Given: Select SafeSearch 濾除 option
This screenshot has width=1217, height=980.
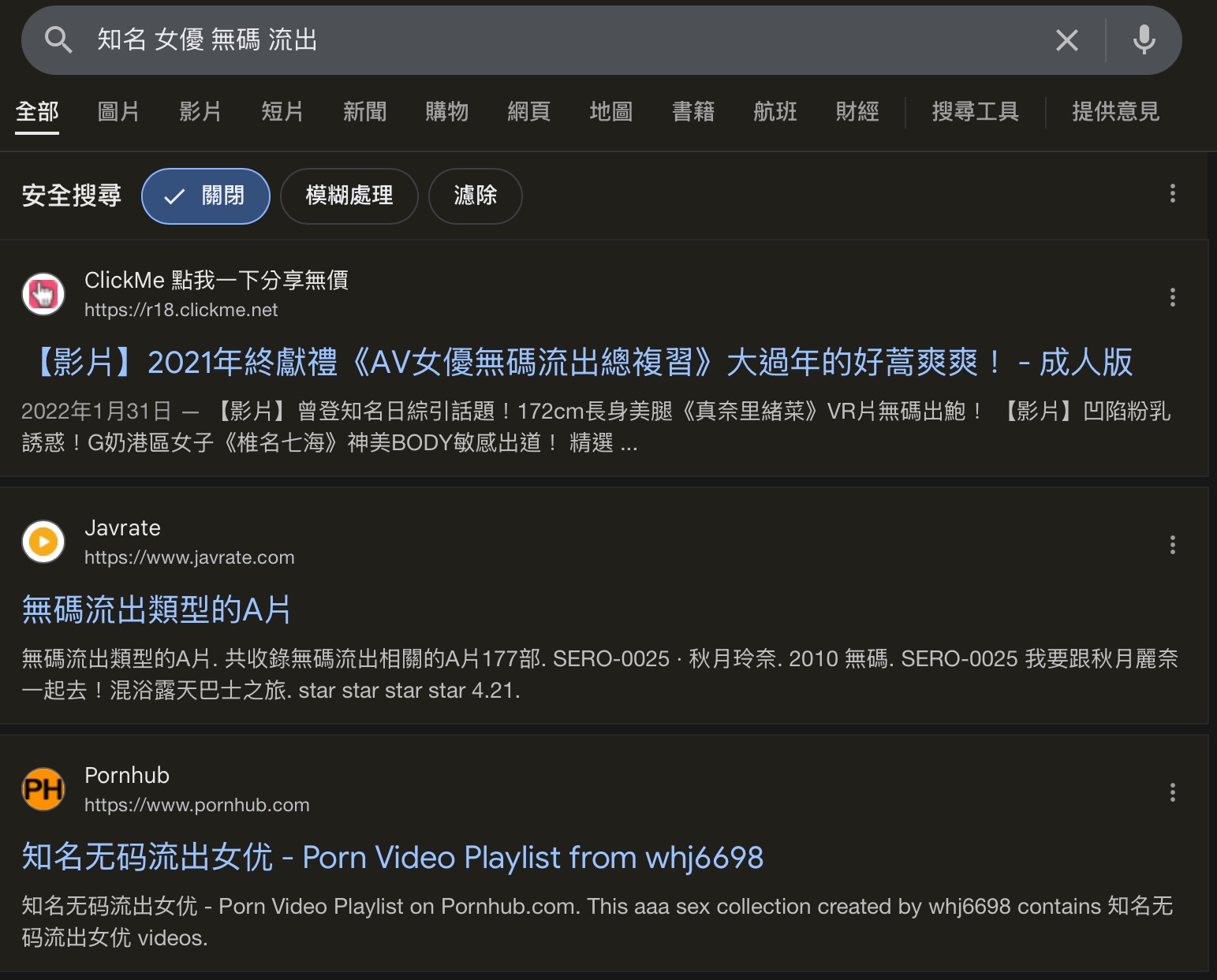Looking at the screenshot, I should 475,196.
